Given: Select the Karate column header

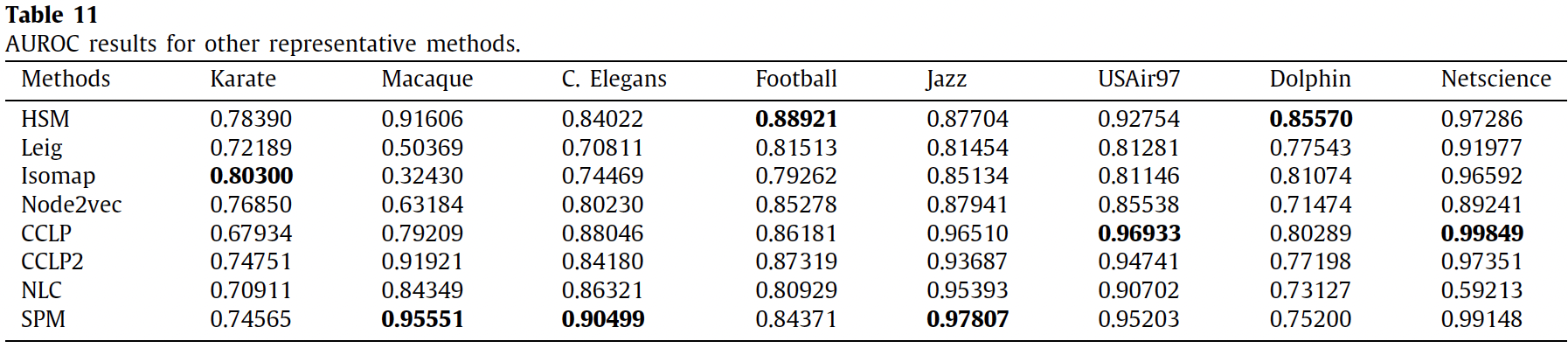Looking at the screenshot, I should coord(243,79).
